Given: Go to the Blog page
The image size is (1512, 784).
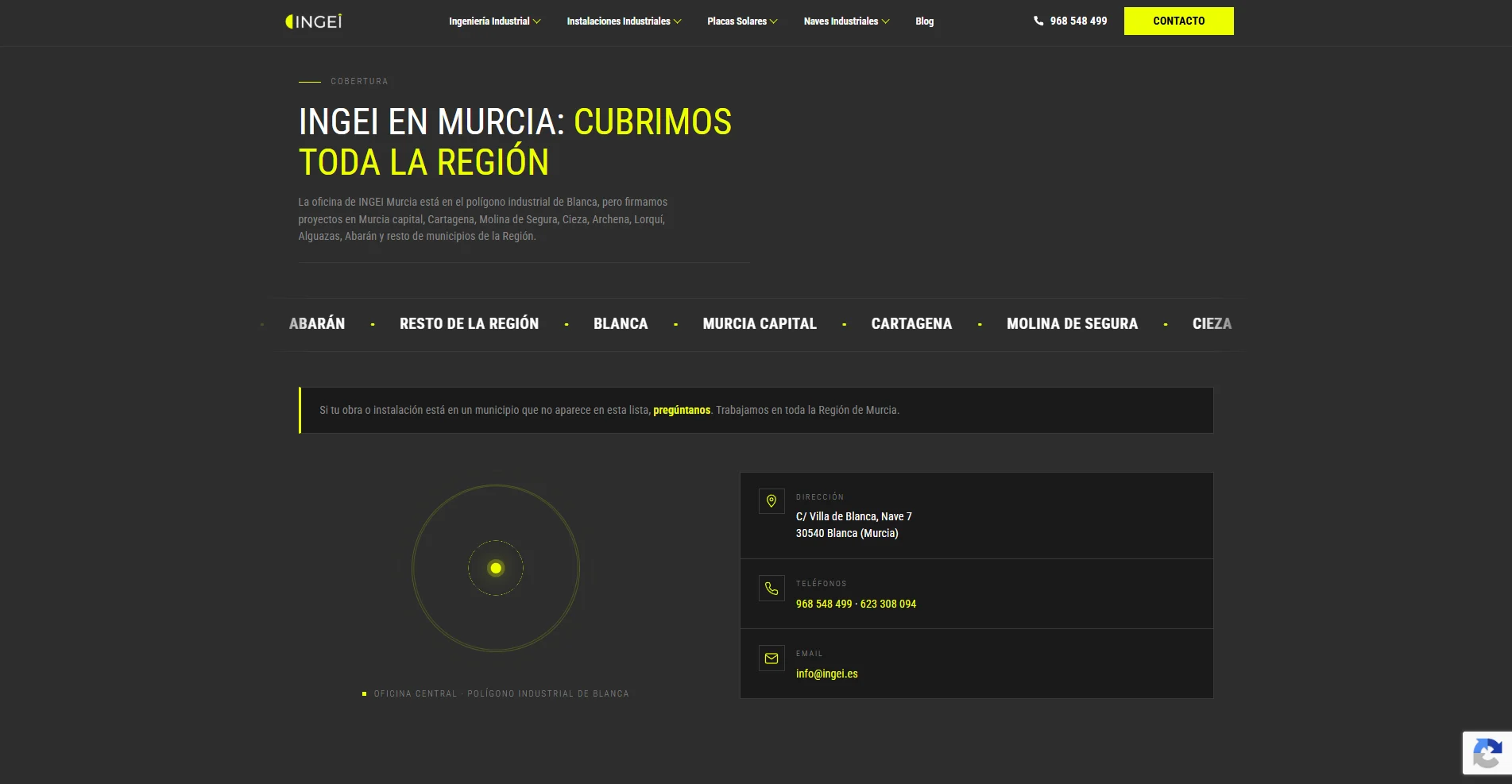Looking at the screenshot, I should click(x=924, y=21).
